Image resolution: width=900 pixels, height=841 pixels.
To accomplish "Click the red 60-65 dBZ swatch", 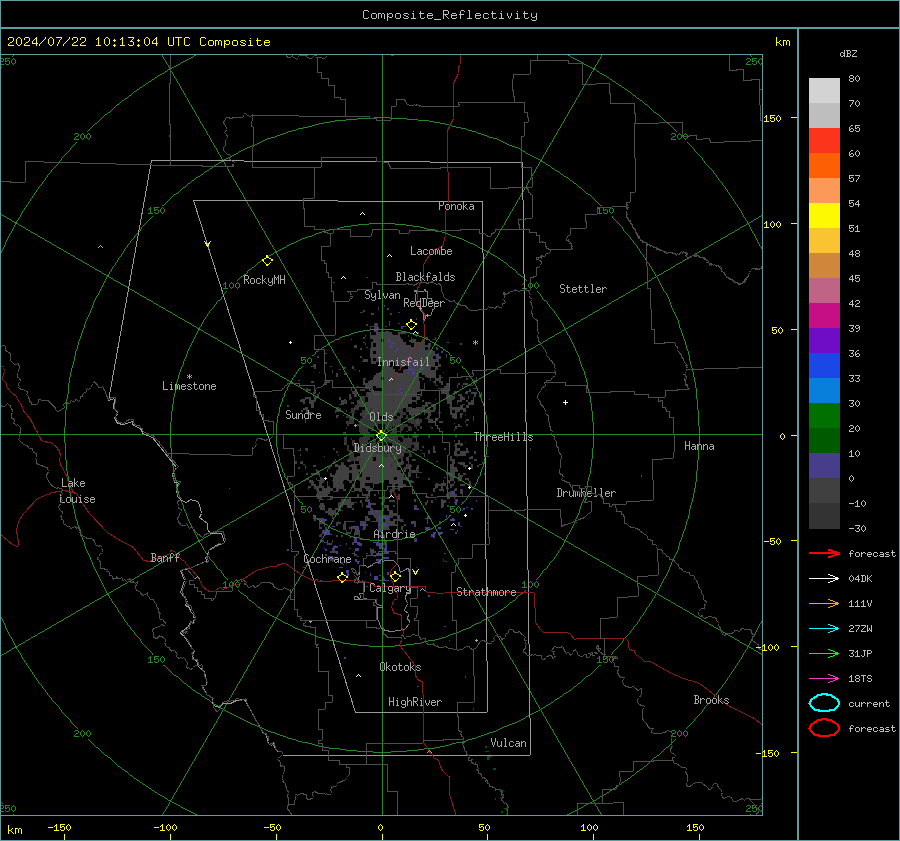I will 824,141.
